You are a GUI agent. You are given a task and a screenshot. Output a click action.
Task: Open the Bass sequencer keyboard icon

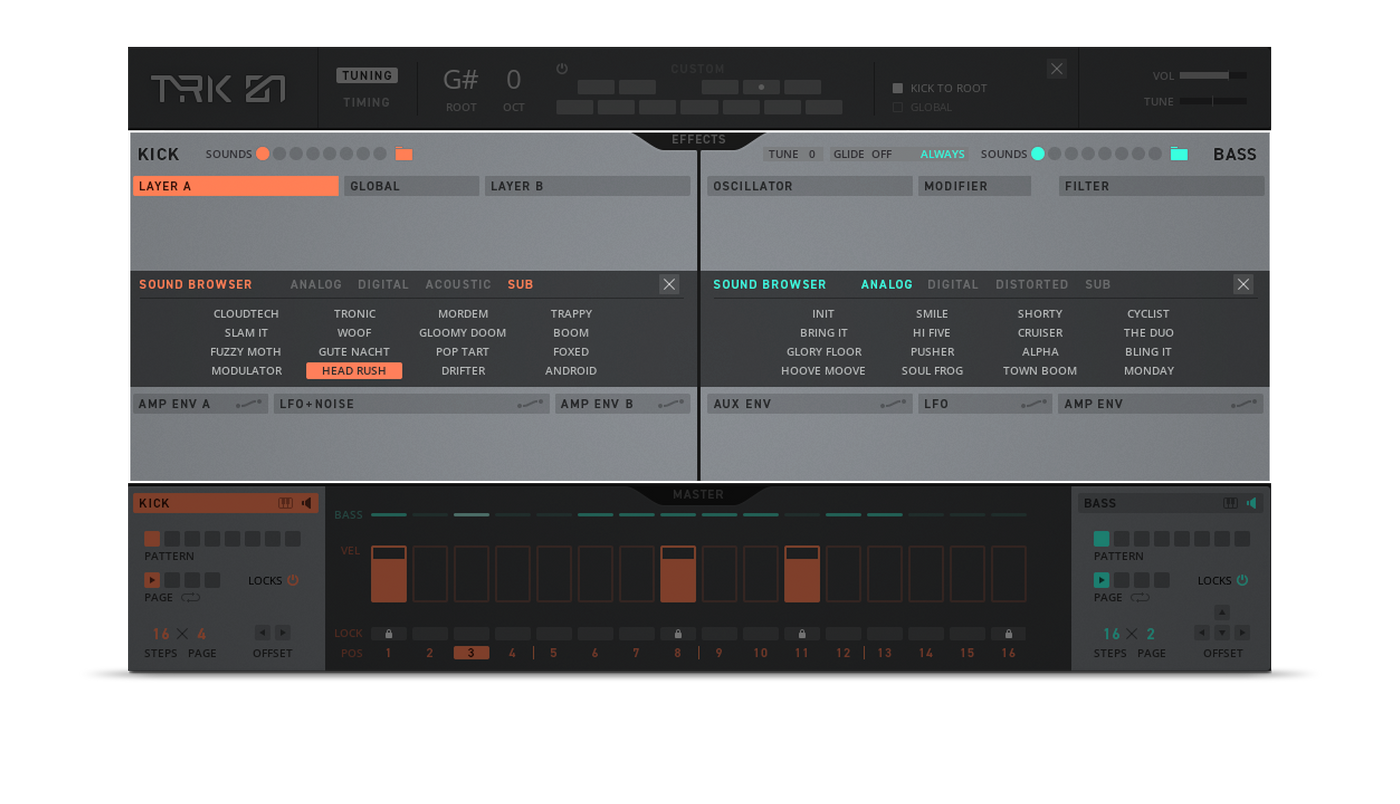[x=1231, y=503]
